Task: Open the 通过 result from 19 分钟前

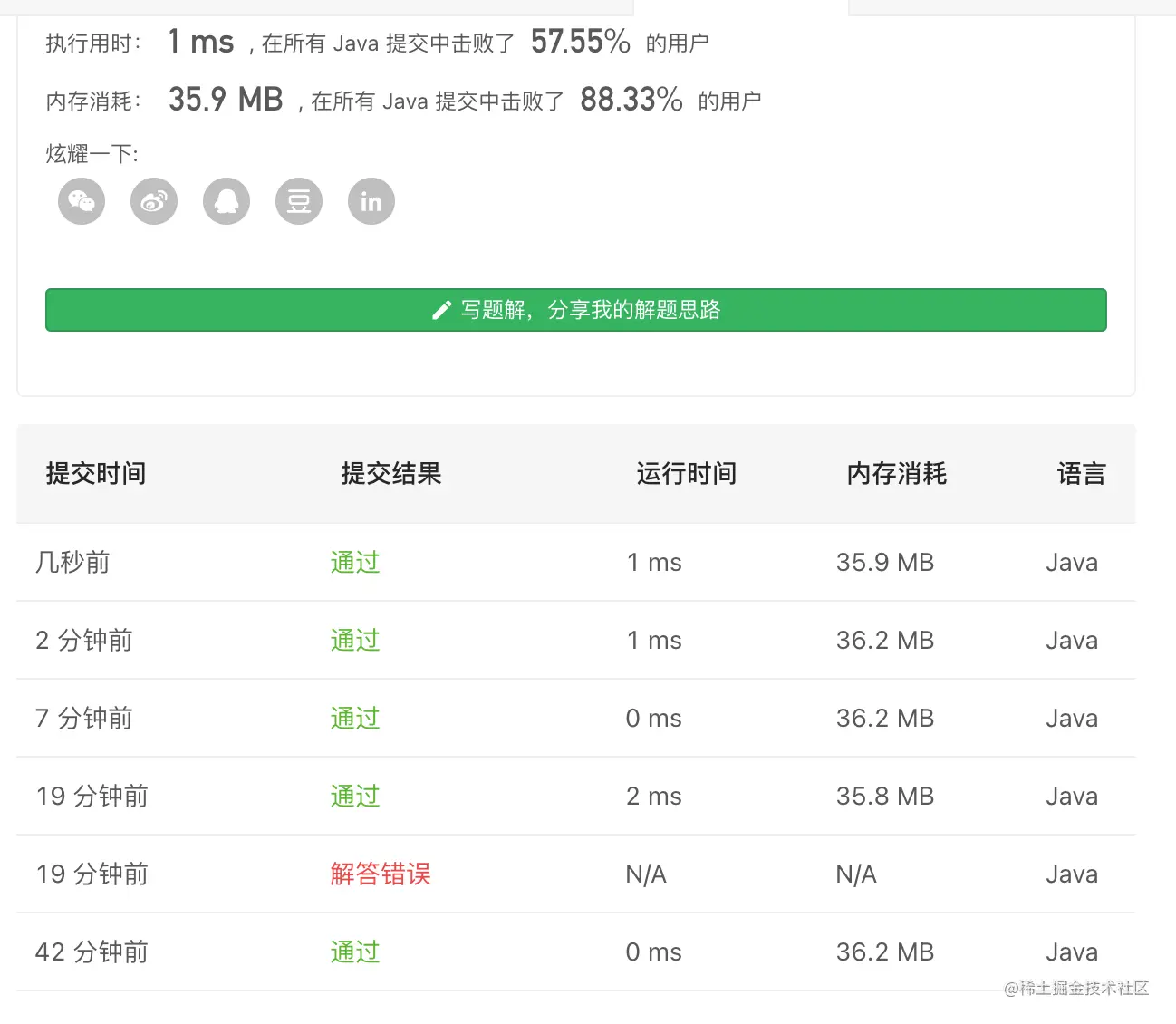Action: (354, 797)
